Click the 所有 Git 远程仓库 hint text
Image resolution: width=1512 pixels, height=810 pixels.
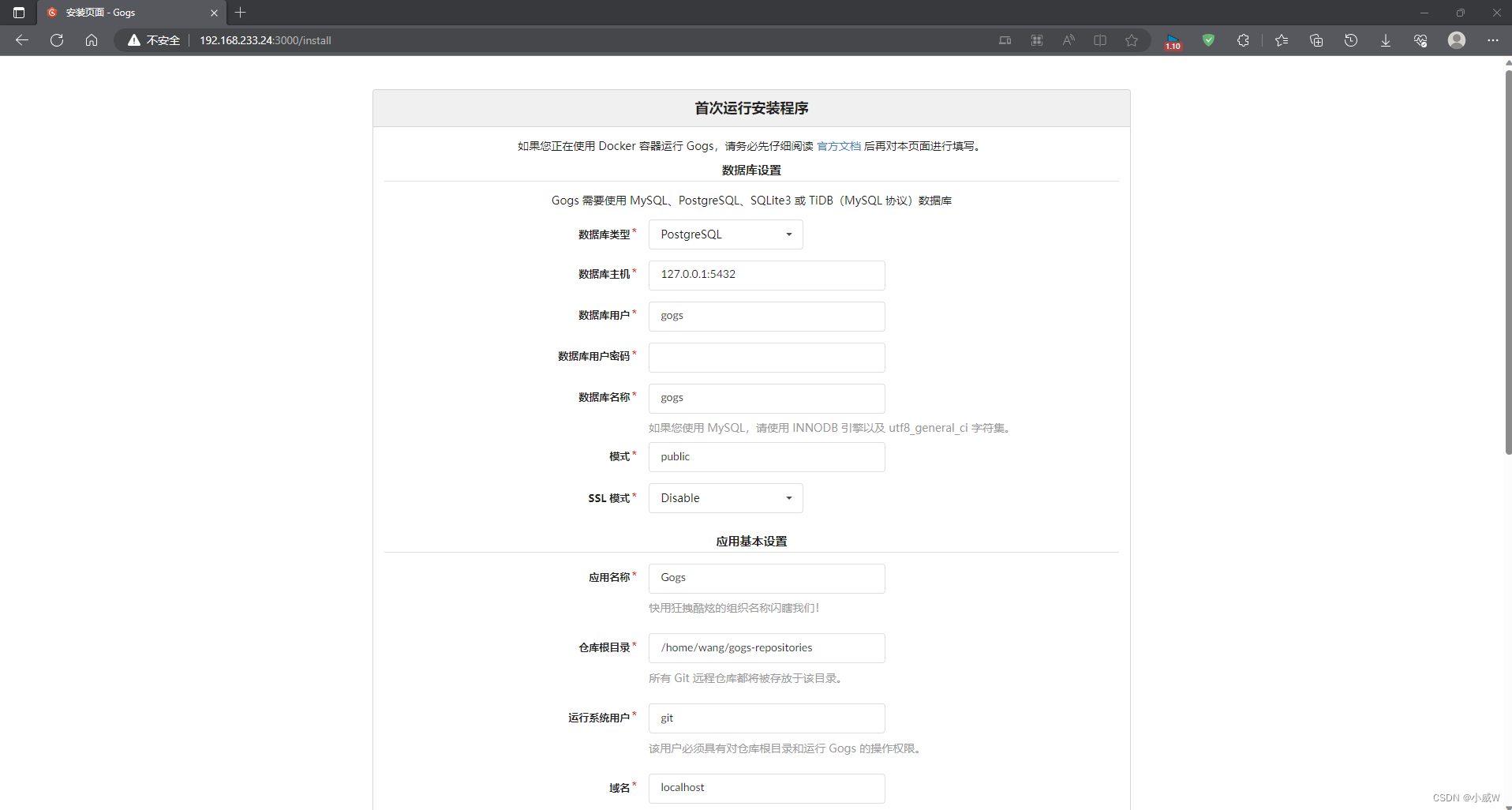coord(747,678)
